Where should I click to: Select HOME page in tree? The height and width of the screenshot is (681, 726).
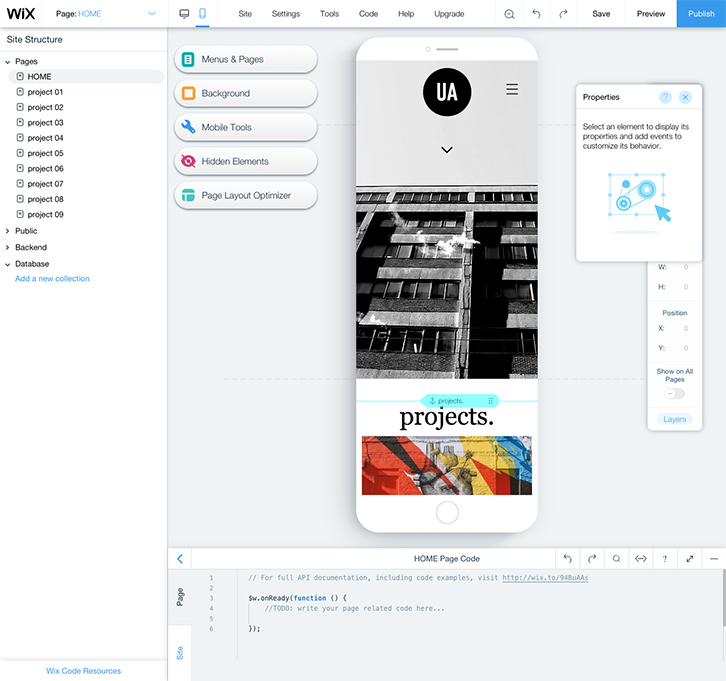pyautogui.click(x=86, y=76)
